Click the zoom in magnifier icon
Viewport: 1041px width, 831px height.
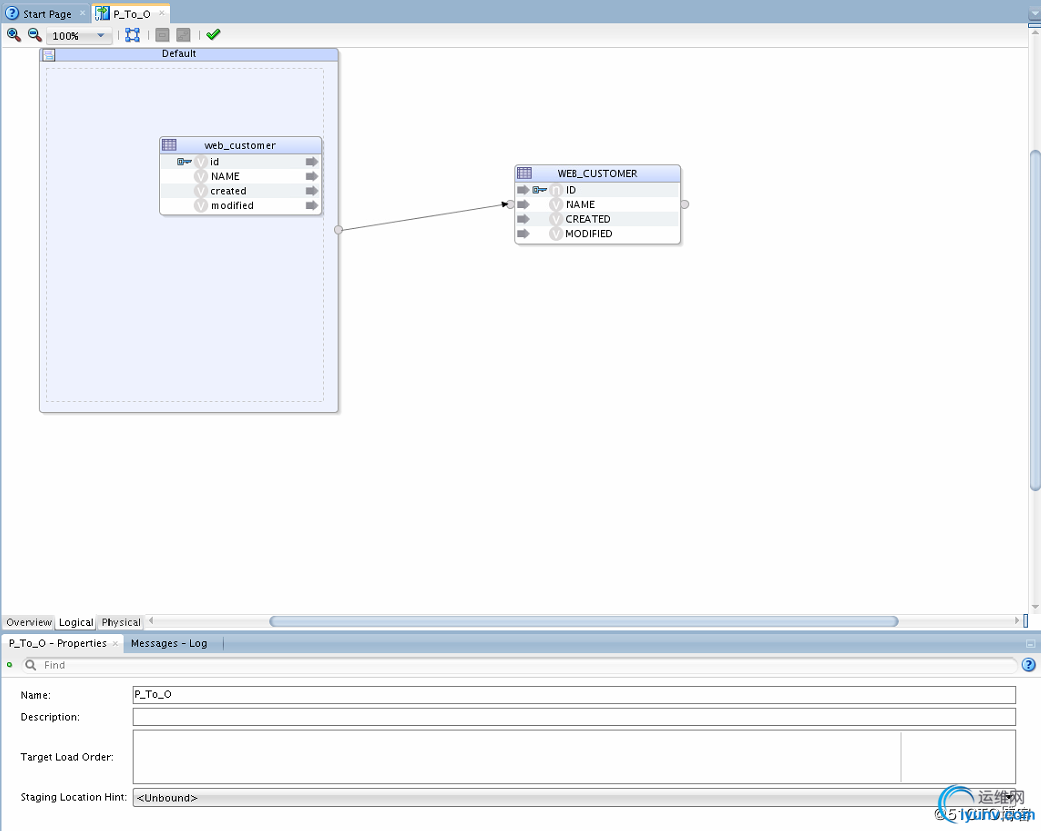point(14,35)
